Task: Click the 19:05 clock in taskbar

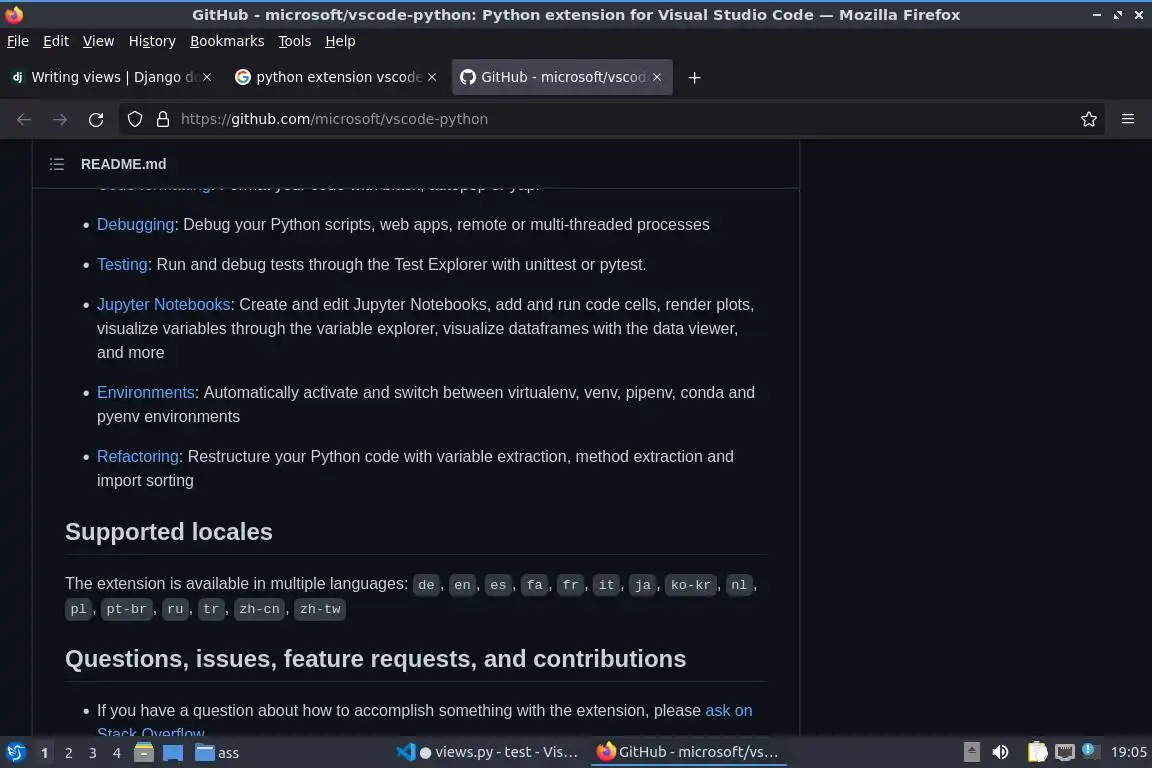Action: click(1128, 752)
